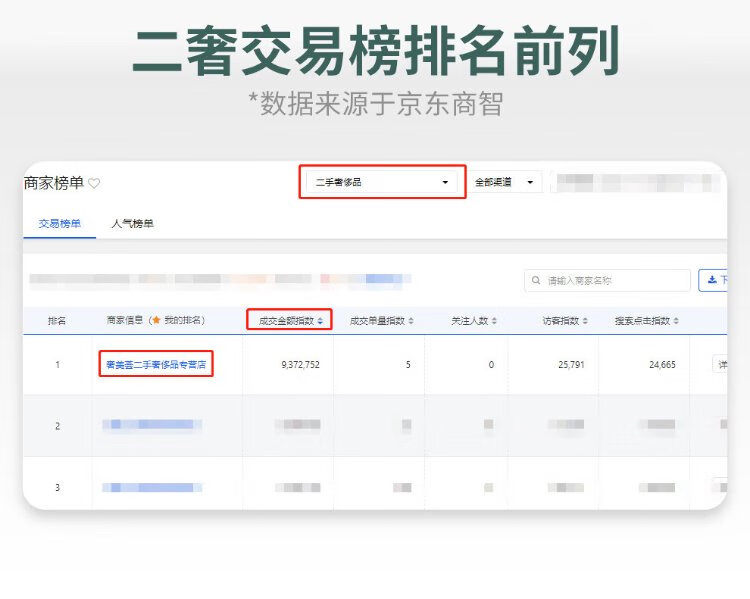This screenshot has width=750, height=599.
Task: Switch to the 人气榜单 tab
Action: click(x=132, y=224)
